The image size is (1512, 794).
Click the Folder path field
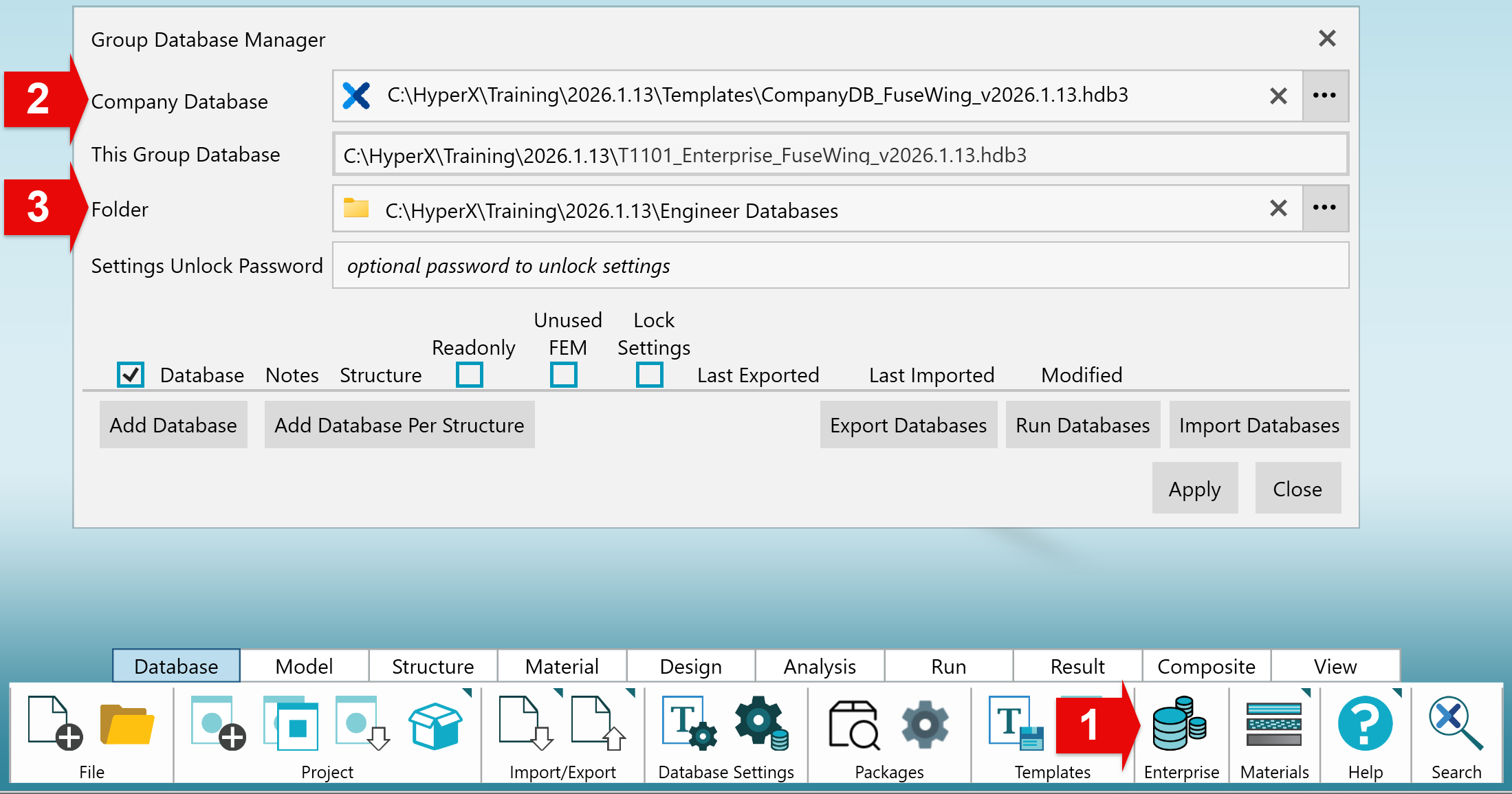tap(818, 208)
